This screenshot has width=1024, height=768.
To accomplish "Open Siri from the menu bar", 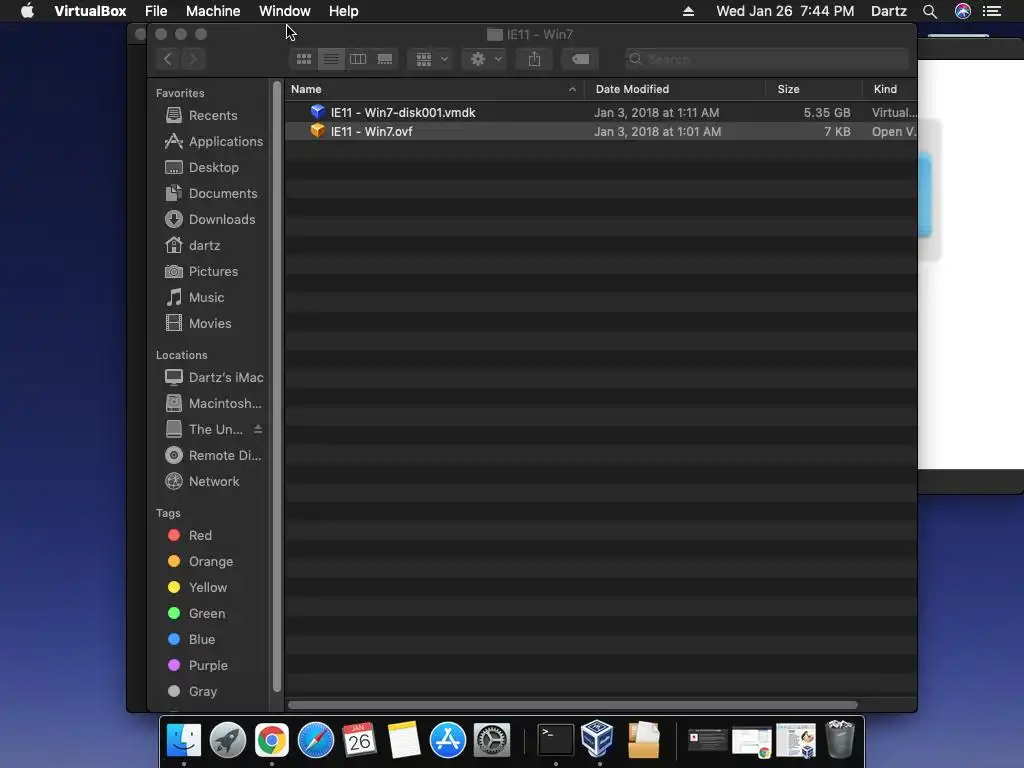I will 963,11.
